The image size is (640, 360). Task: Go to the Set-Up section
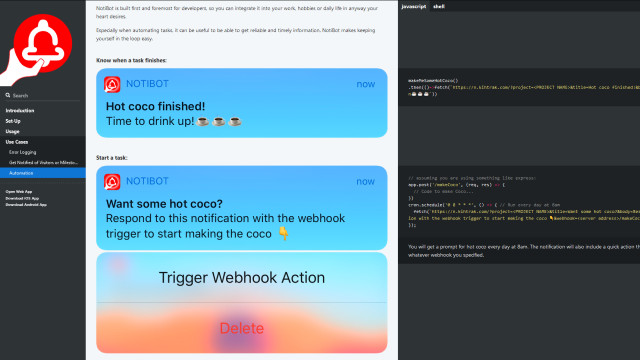(13, 121)
